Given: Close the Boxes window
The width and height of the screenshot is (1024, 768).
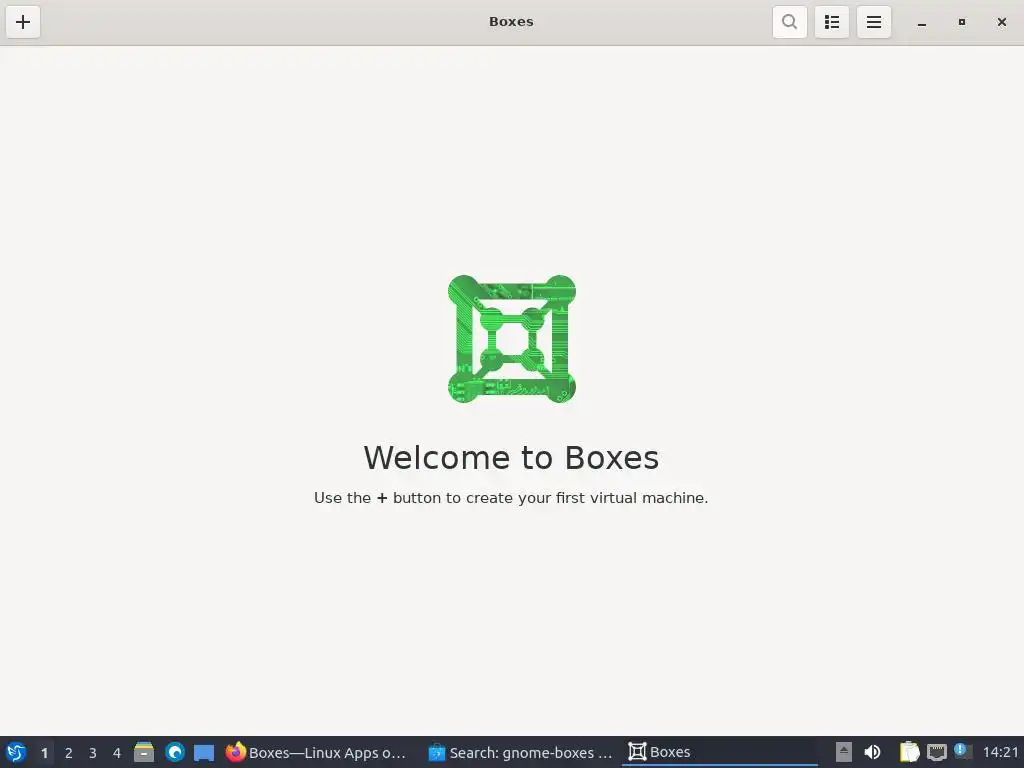Looking at the screenshot, I should pyautogui.click(x=1001, y=22).
